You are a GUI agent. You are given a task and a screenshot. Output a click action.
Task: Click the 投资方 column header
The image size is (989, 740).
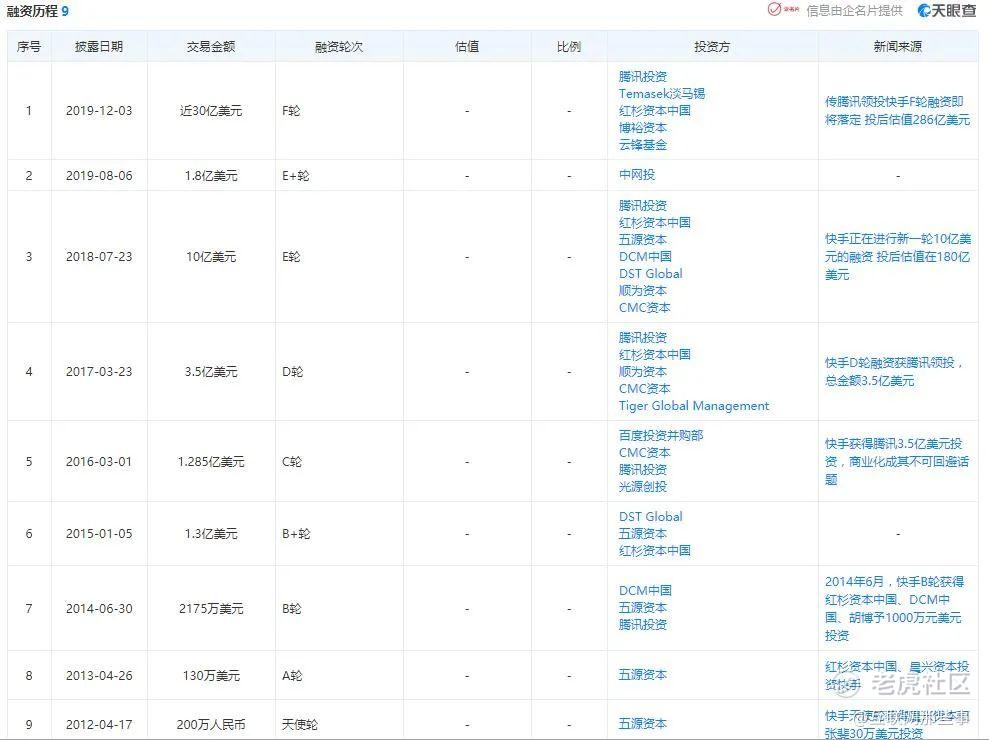[x=712, y=47]
